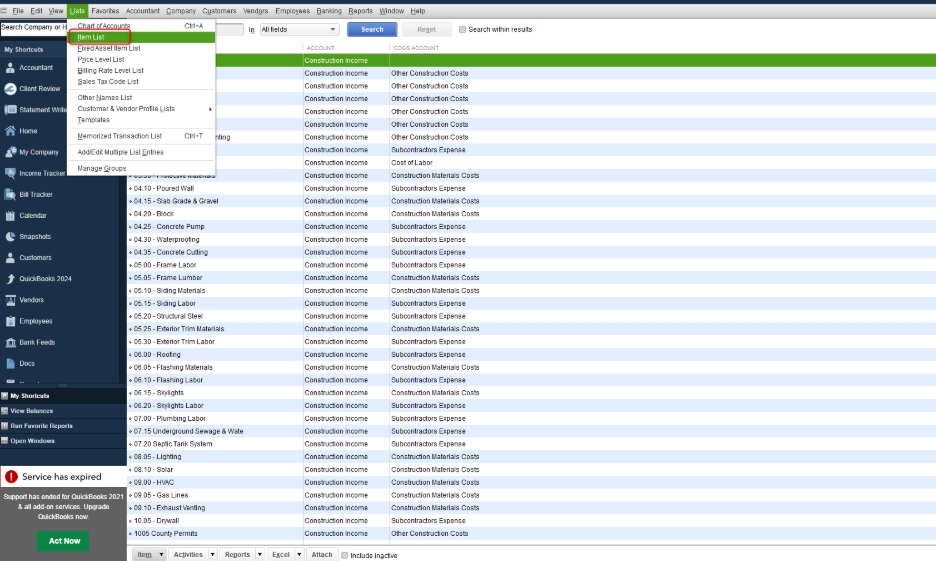
Task: Select row 06.00 - Roofing
Action: tap(531, 355)
